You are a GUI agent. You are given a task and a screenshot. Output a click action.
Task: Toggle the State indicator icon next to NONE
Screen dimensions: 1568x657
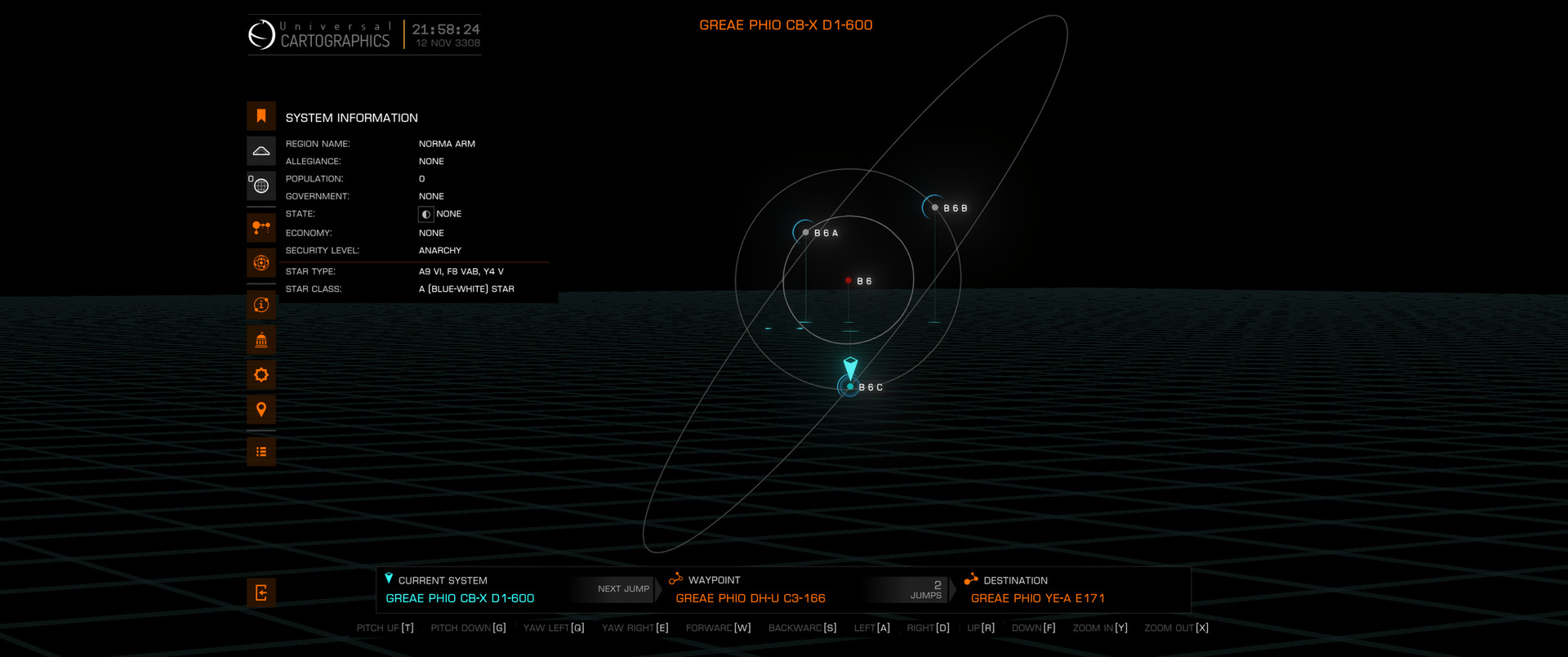click(425, 214)
